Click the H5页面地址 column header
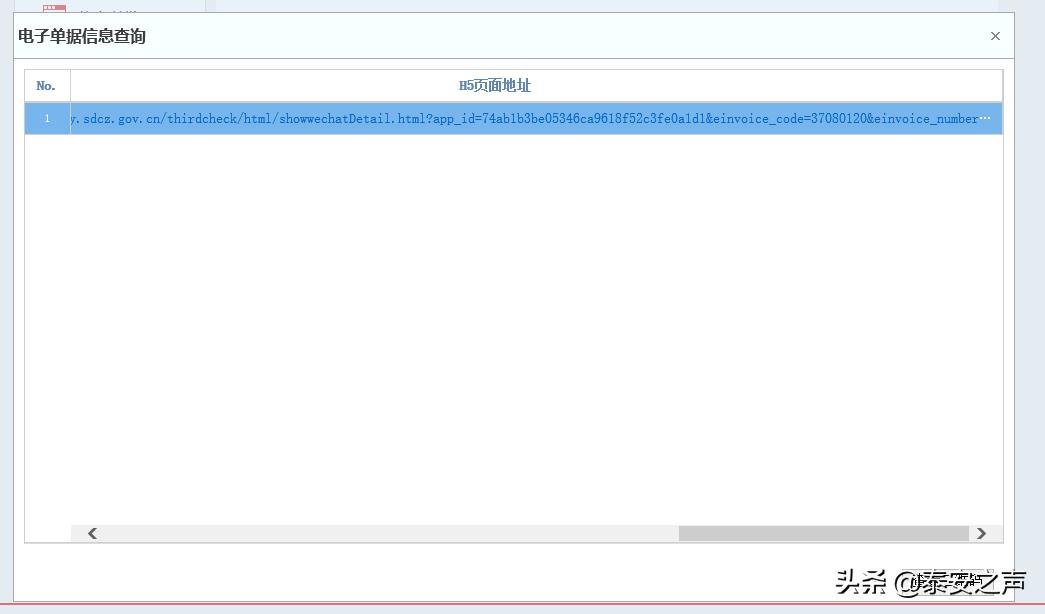The height and width of the screenshot is (614, 1045). click(536, 85)
